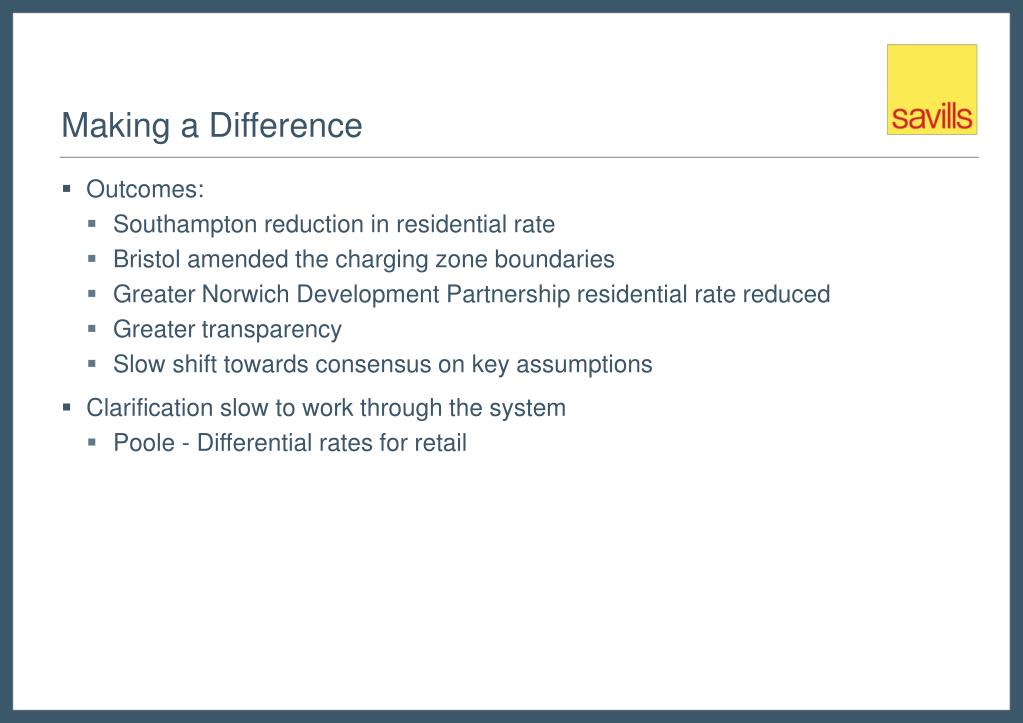The width and height of the screenshot is (1023, 723).
Task: Click the Bristol amended charging zone line
Action: click(x=363, y=260)
